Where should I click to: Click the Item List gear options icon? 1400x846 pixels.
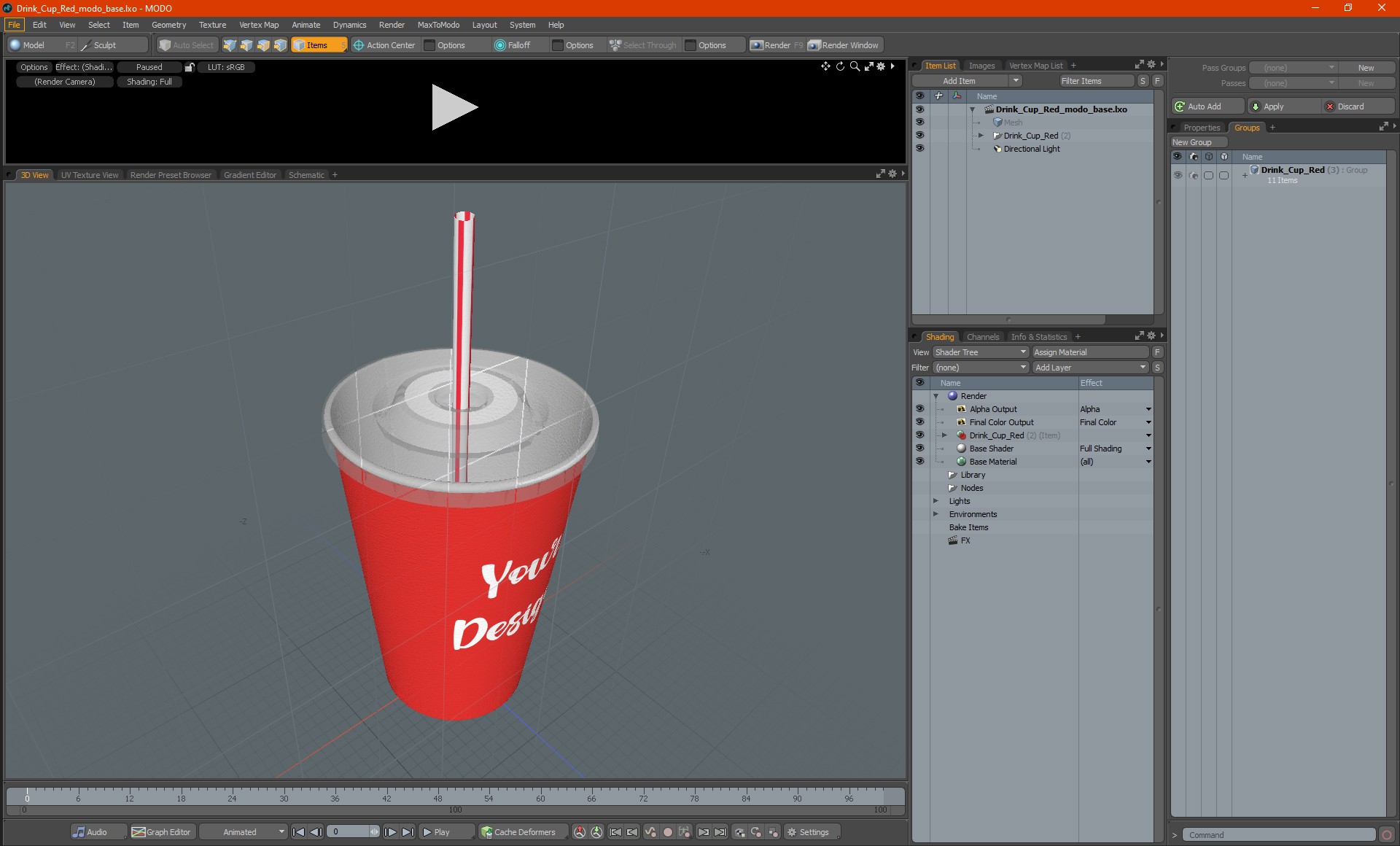tap(1151, 65)
